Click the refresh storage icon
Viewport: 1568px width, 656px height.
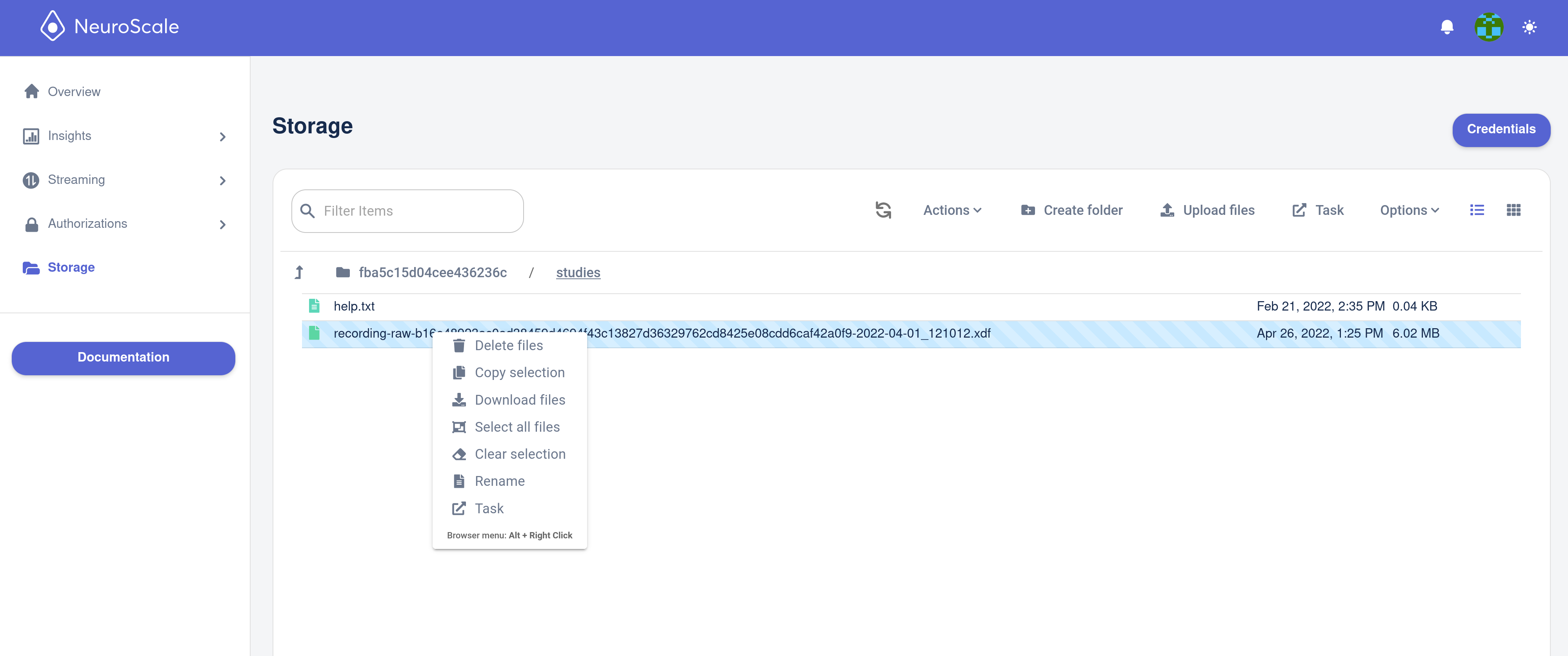(x=883, y=211)
